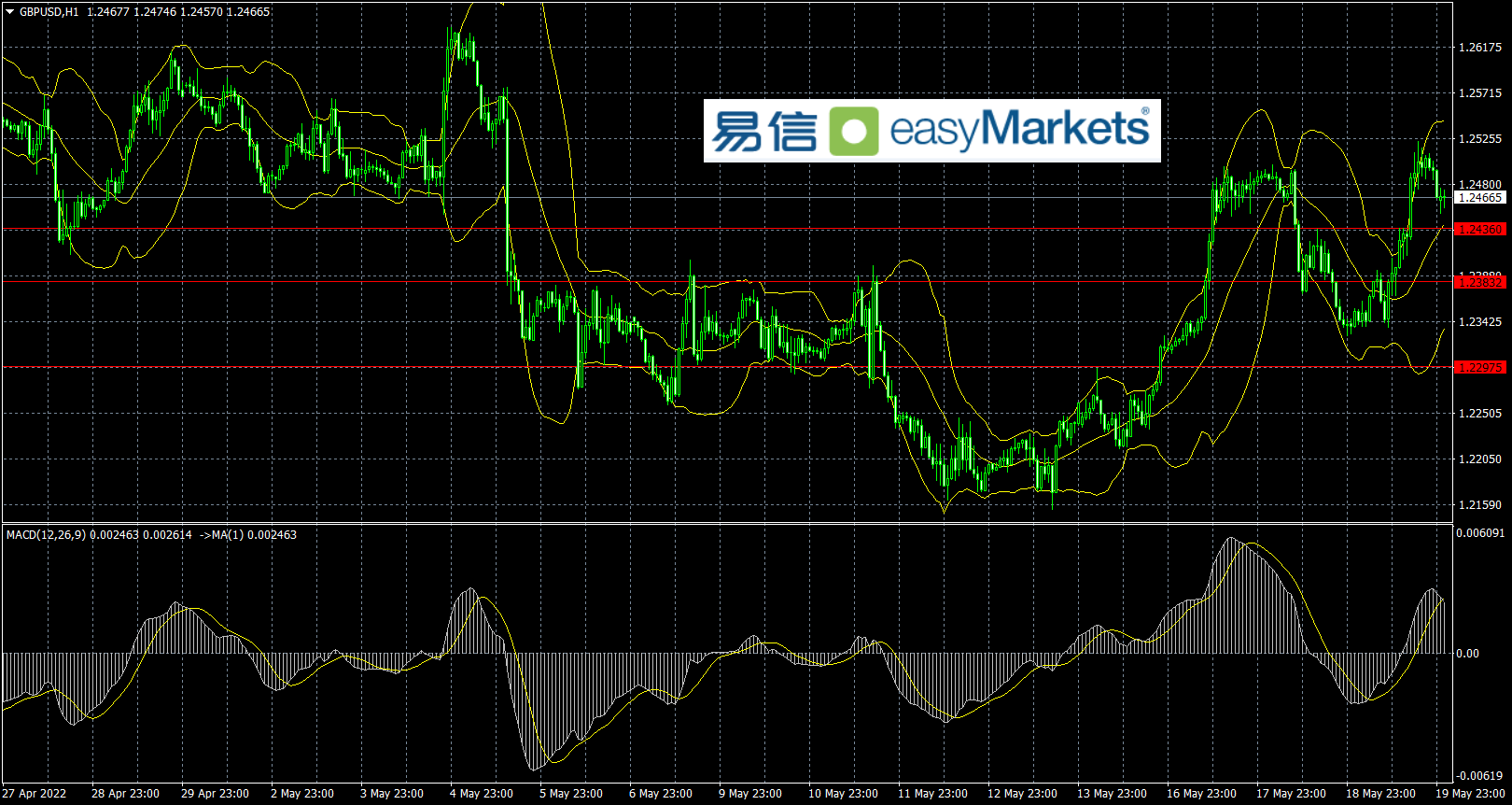Click the 1.25715 price scale value
Screen dimensions: 1512x805
click(1480, 93)
